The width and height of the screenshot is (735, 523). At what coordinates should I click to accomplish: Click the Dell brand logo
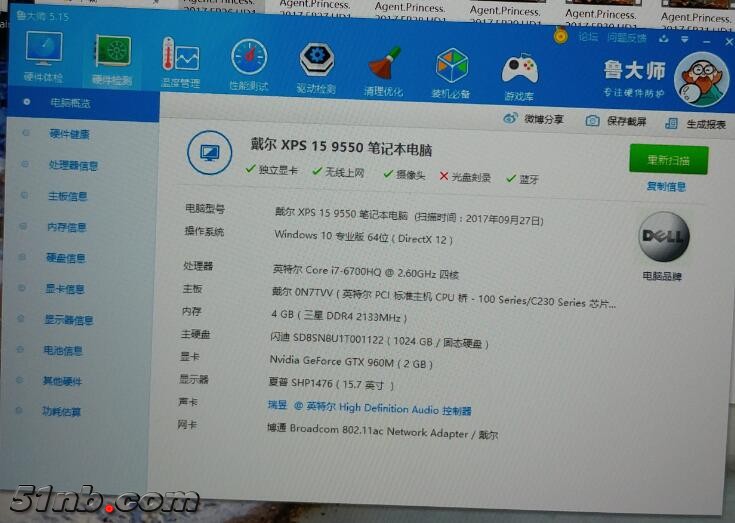point(663,238)
